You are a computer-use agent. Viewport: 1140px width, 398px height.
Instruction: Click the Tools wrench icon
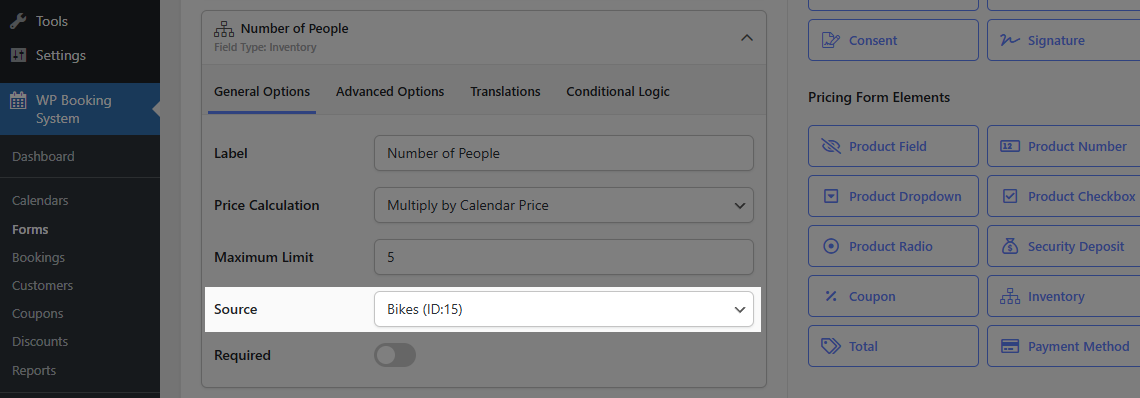click(18, 21)
